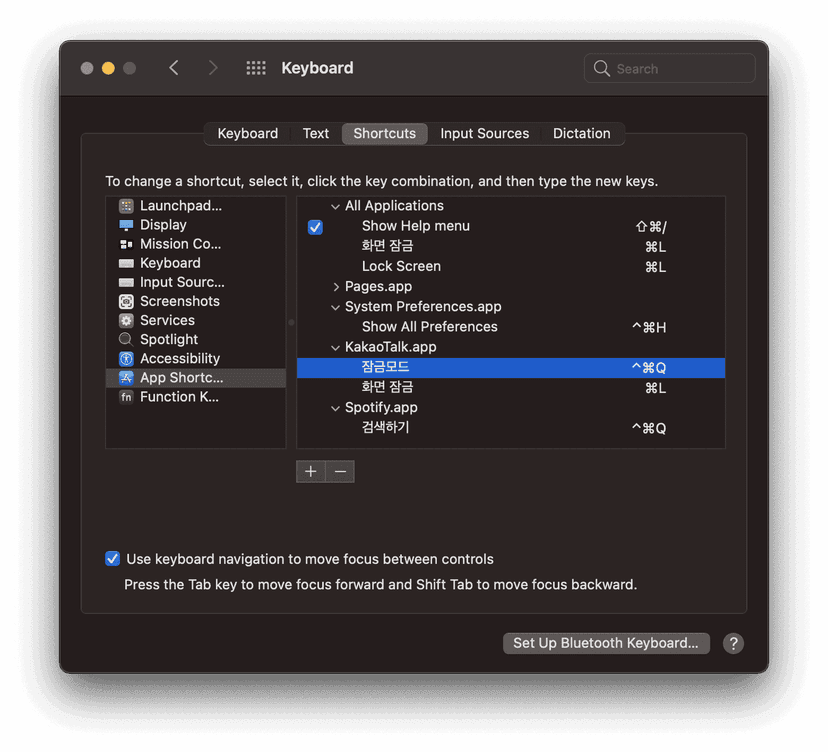The width and height of the screenshot is (828, 752).
Task: Disable the Show Help menu shortcut
Action: point(315,226)
